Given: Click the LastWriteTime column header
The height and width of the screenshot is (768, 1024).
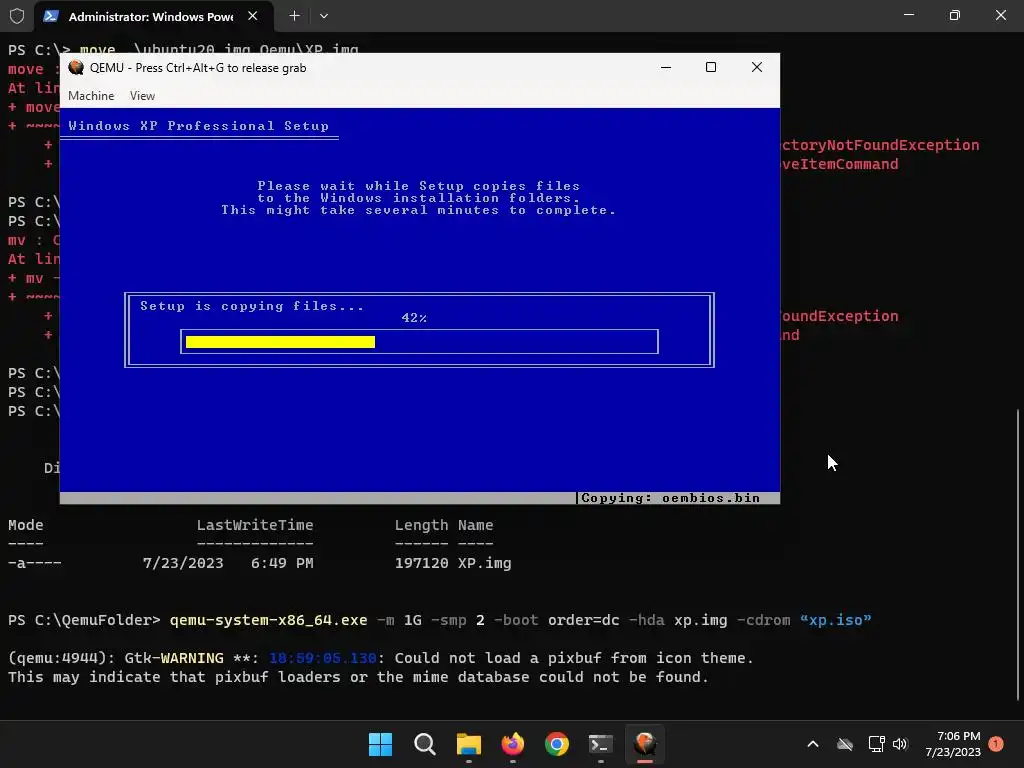Looking at the screenshot, I should coord(255,525).
